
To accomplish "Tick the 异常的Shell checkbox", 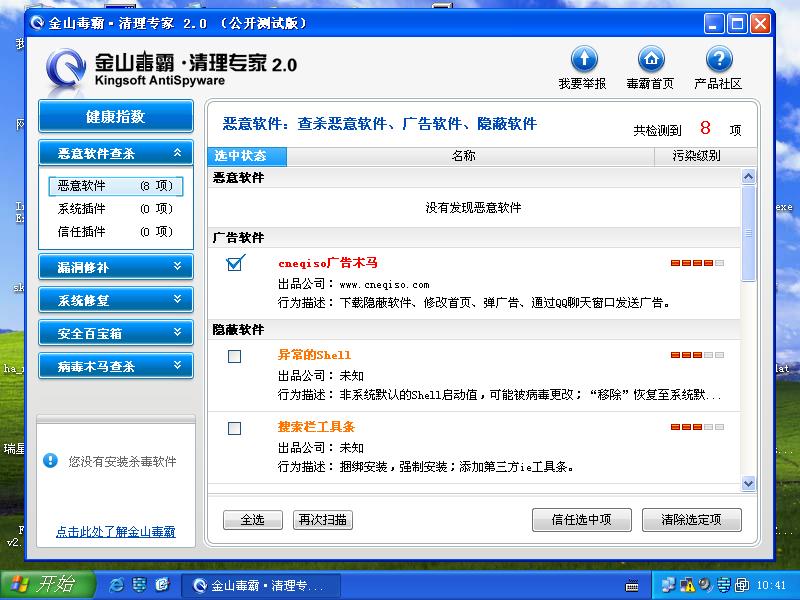I will click(235, 356).
